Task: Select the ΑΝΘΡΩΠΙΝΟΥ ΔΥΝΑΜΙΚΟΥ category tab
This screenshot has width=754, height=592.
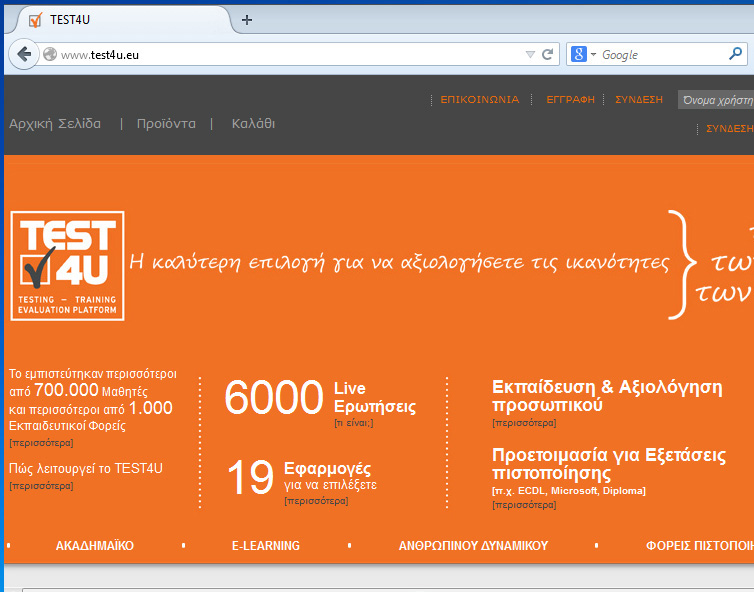Action: (x=473, y=546)
